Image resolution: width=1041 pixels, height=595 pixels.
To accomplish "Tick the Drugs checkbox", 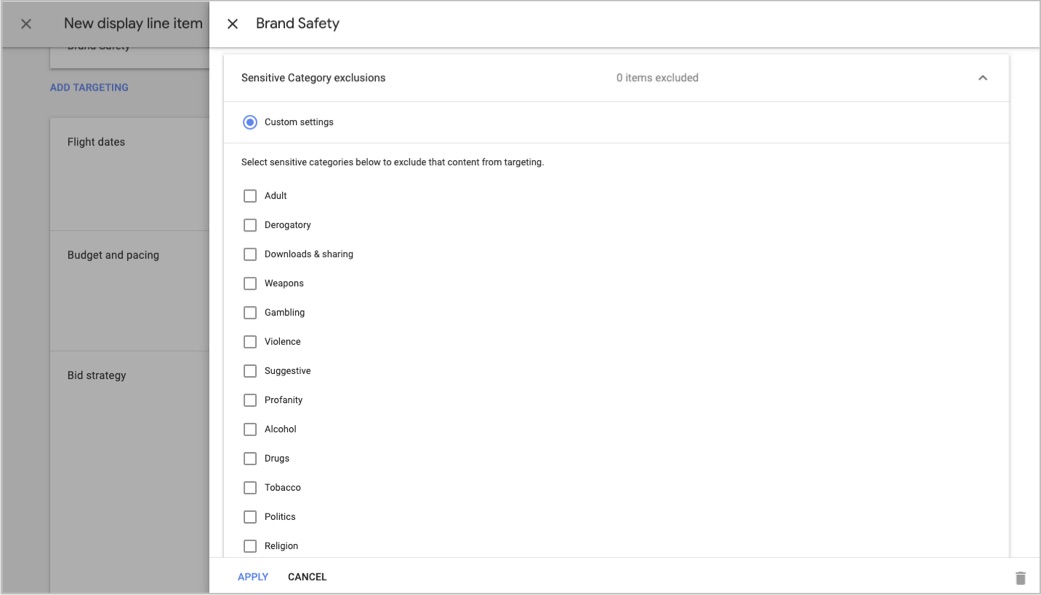I will pos(250,459).
